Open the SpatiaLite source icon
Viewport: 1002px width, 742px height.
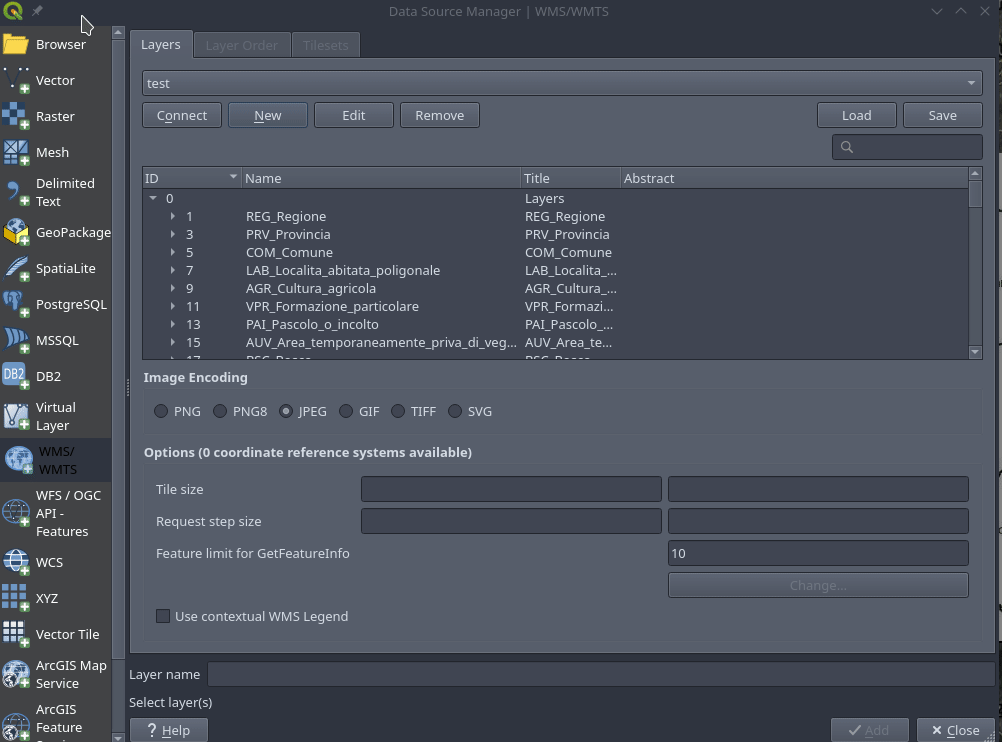(15, 268)
